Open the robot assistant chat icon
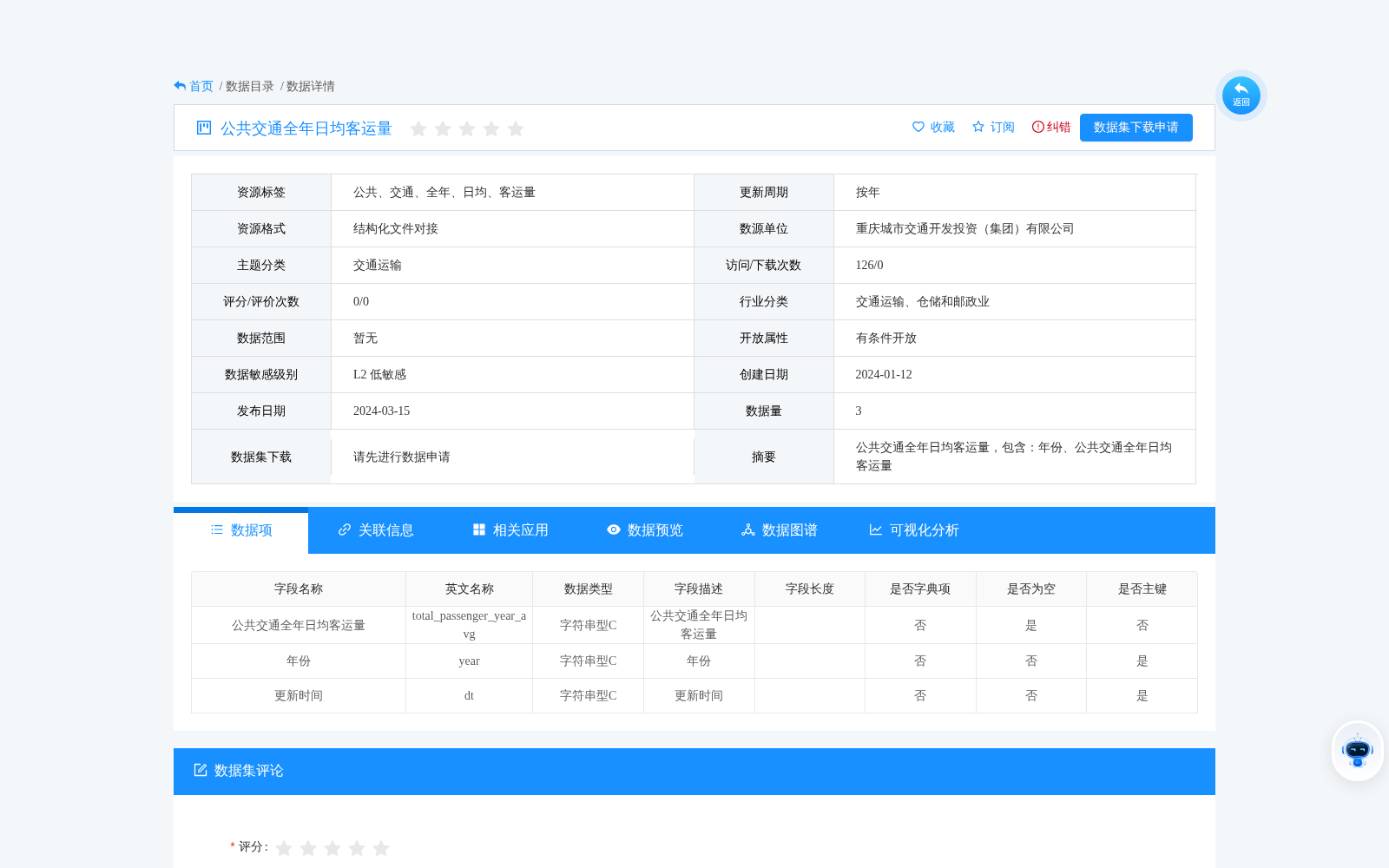The height and width of the screenshot is (868, 1389). (1358, 751)
